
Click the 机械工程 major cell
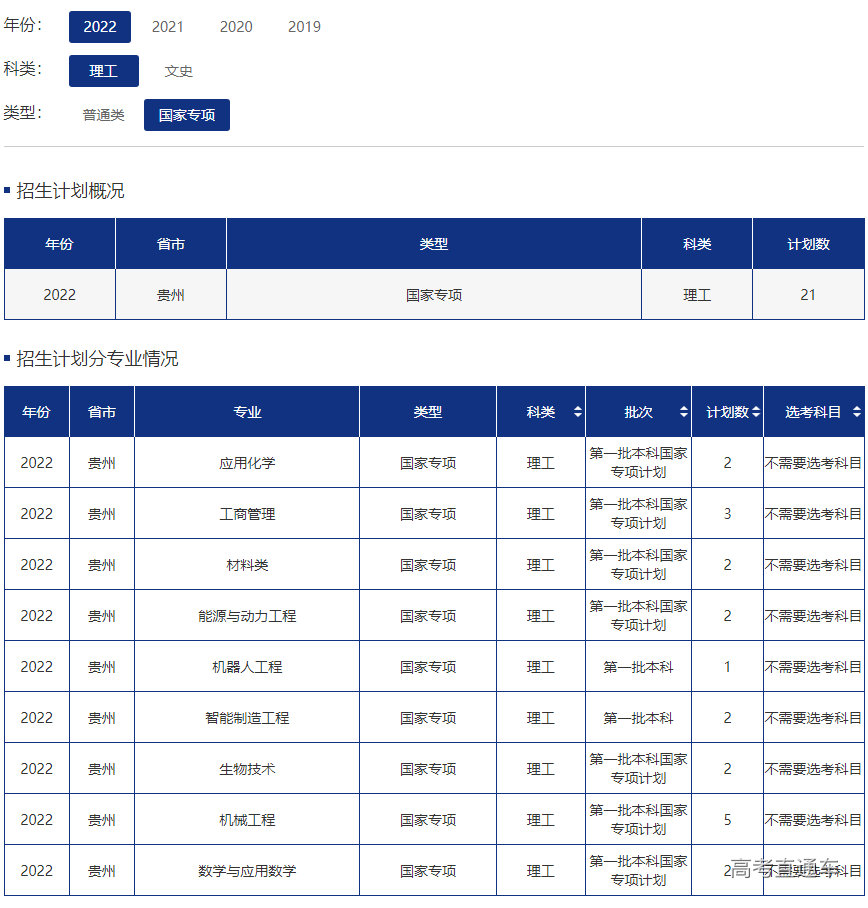pyautogui.click(x=247, y=820)
